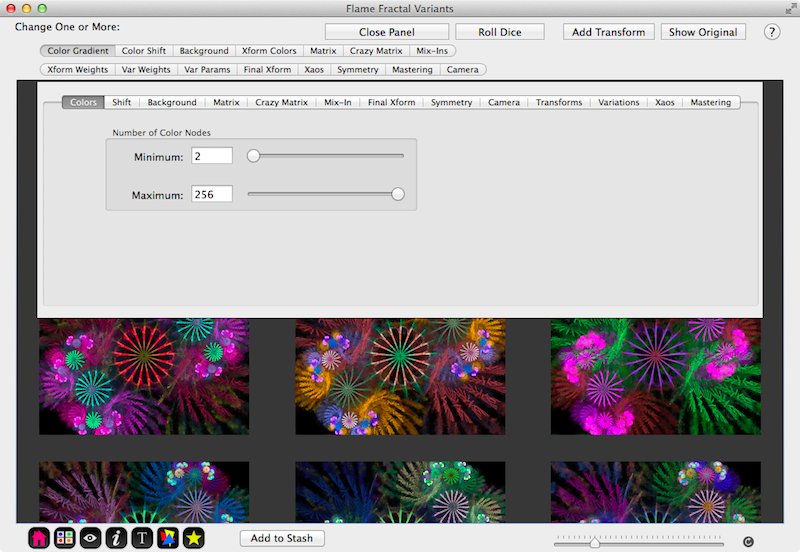Viewport: 800px width, 552px height.
Task: Click the yellow star icon
Action: [194, 538]
